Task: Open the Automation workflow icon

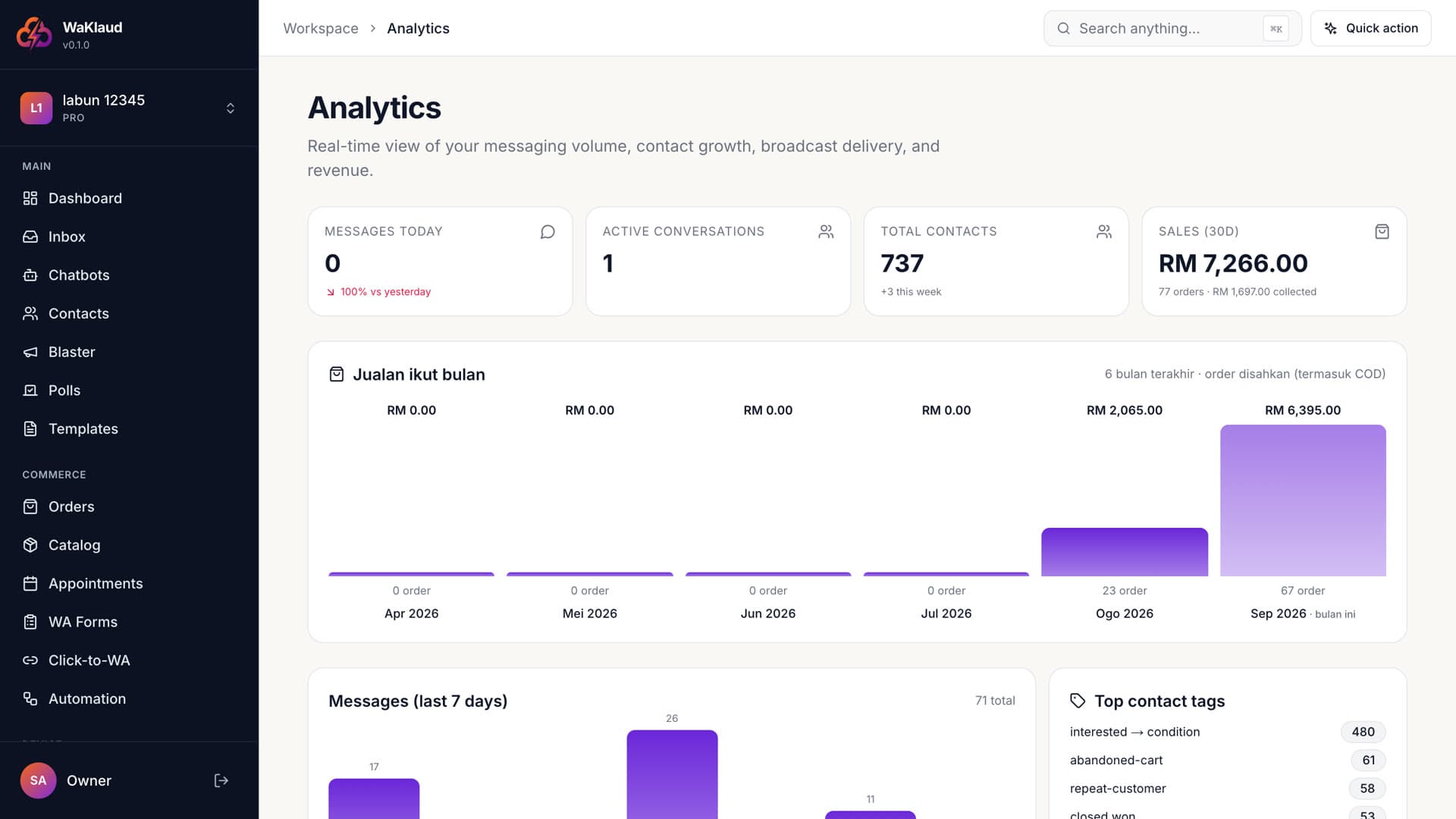Action: pyautogui.click(x=30, y=699)
